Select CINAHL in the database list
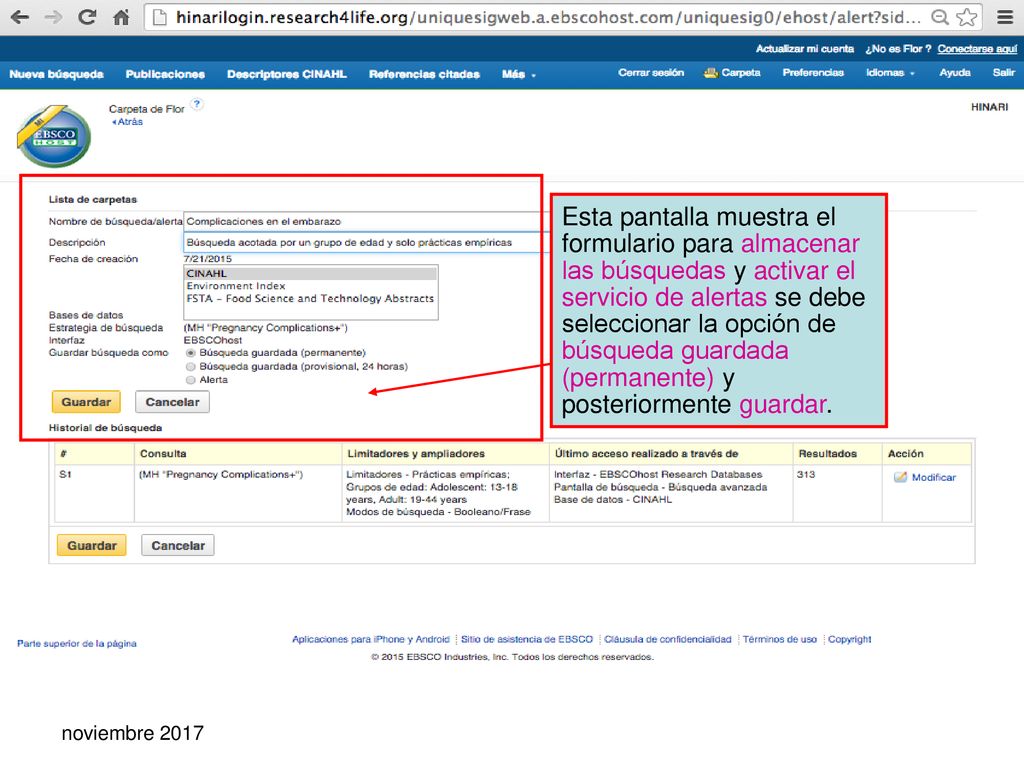This screenshot has width=1024, height=768. pos(311,274)
